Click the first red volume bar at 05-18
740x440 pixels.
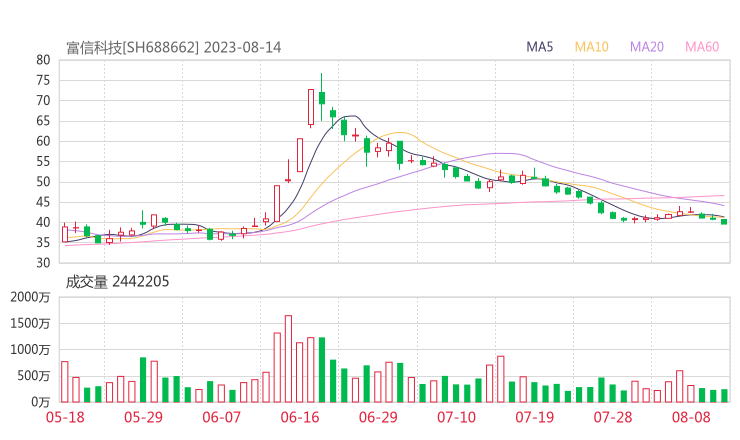tap(65, 382)
